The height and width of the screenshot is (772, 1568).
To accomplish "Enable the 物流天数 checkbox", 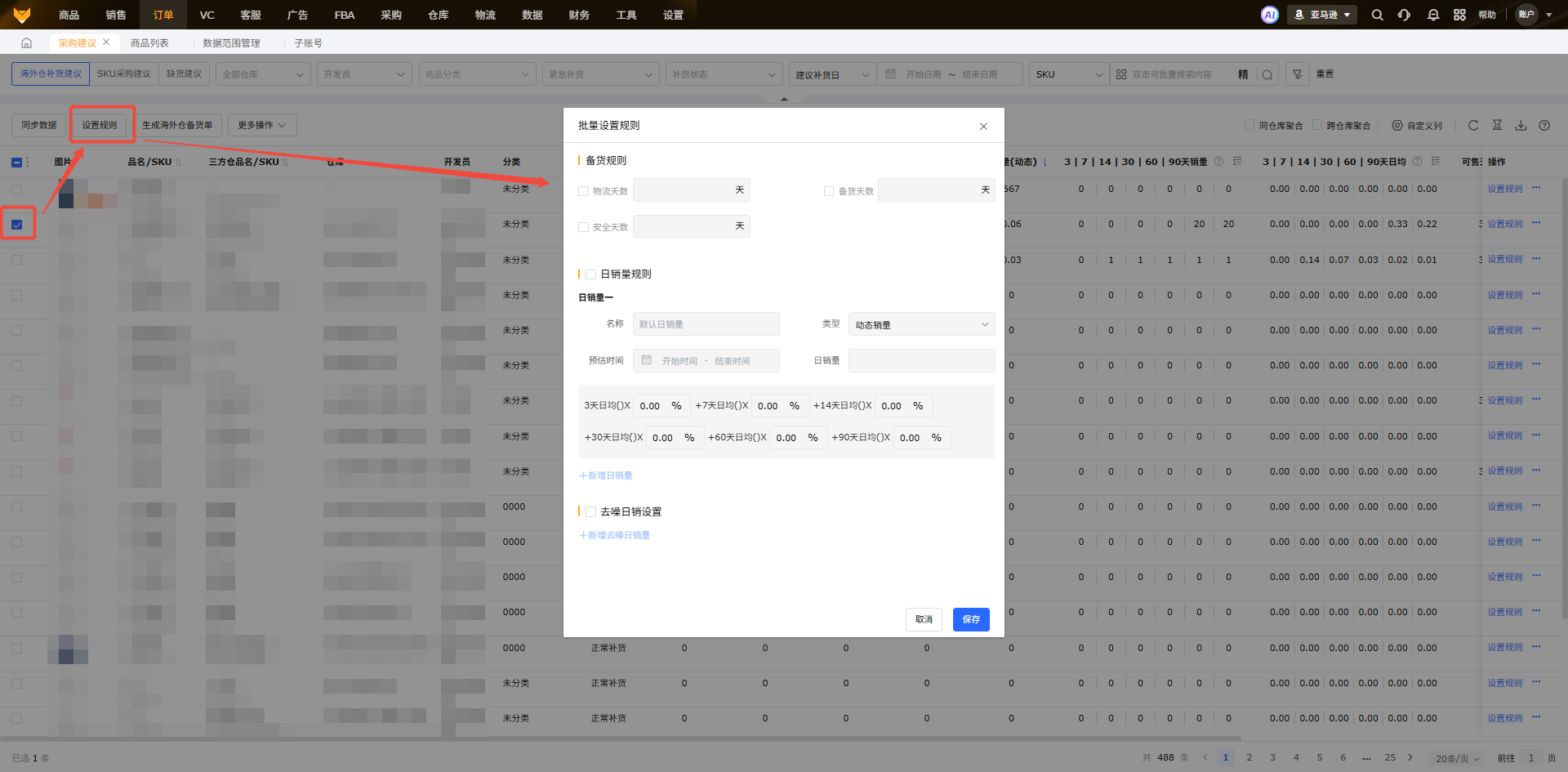I will coord(583,191).
